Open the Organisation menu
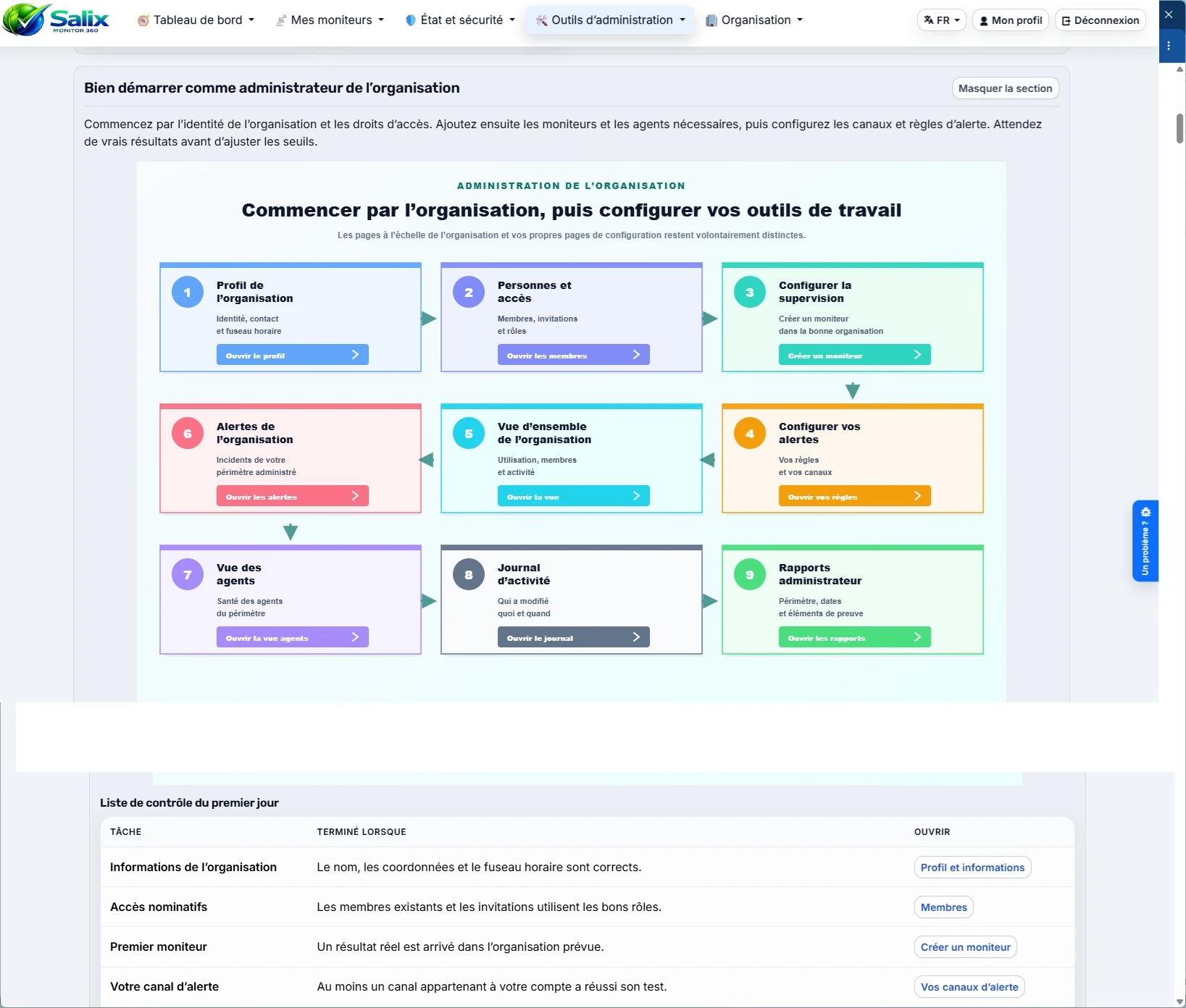 pos(754,20)
